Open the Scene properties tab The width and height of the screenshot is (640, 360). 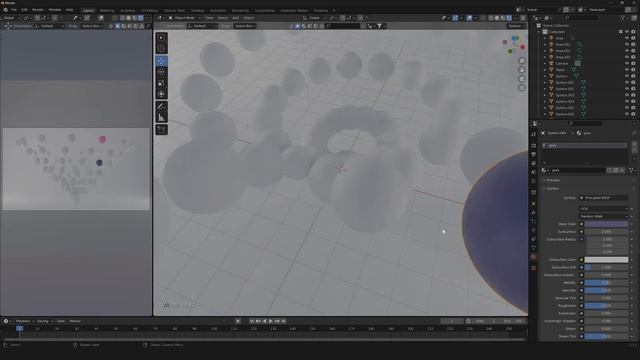[x=533, y=172]
